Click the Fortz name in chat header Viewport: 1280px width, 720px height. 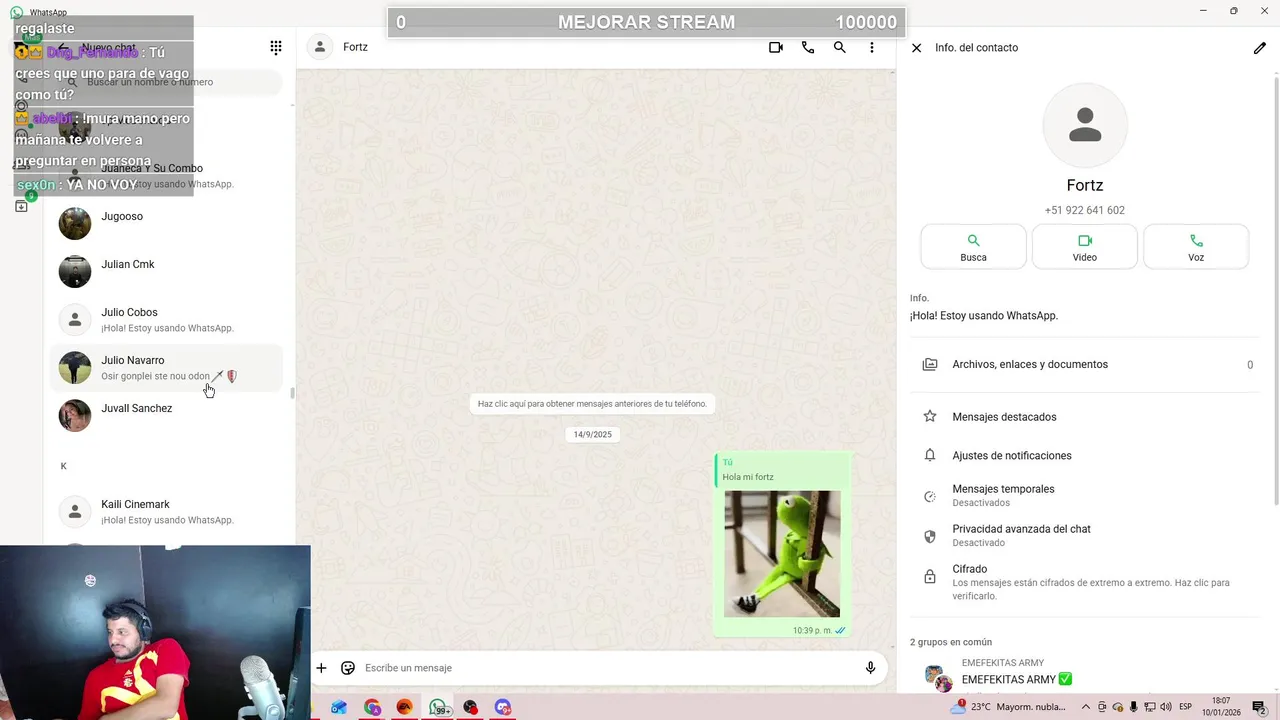click(x=355, y=47)
